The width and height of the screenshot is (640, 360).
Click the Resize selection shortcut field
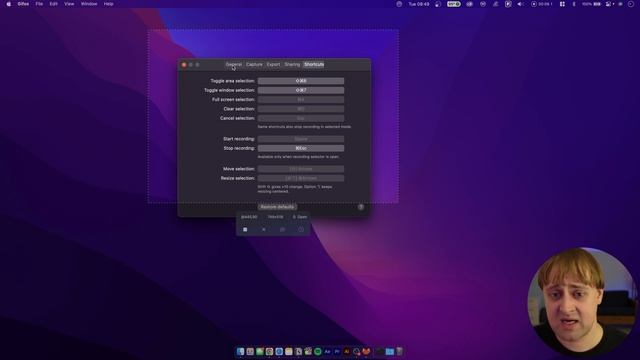(x=301, y=178)
